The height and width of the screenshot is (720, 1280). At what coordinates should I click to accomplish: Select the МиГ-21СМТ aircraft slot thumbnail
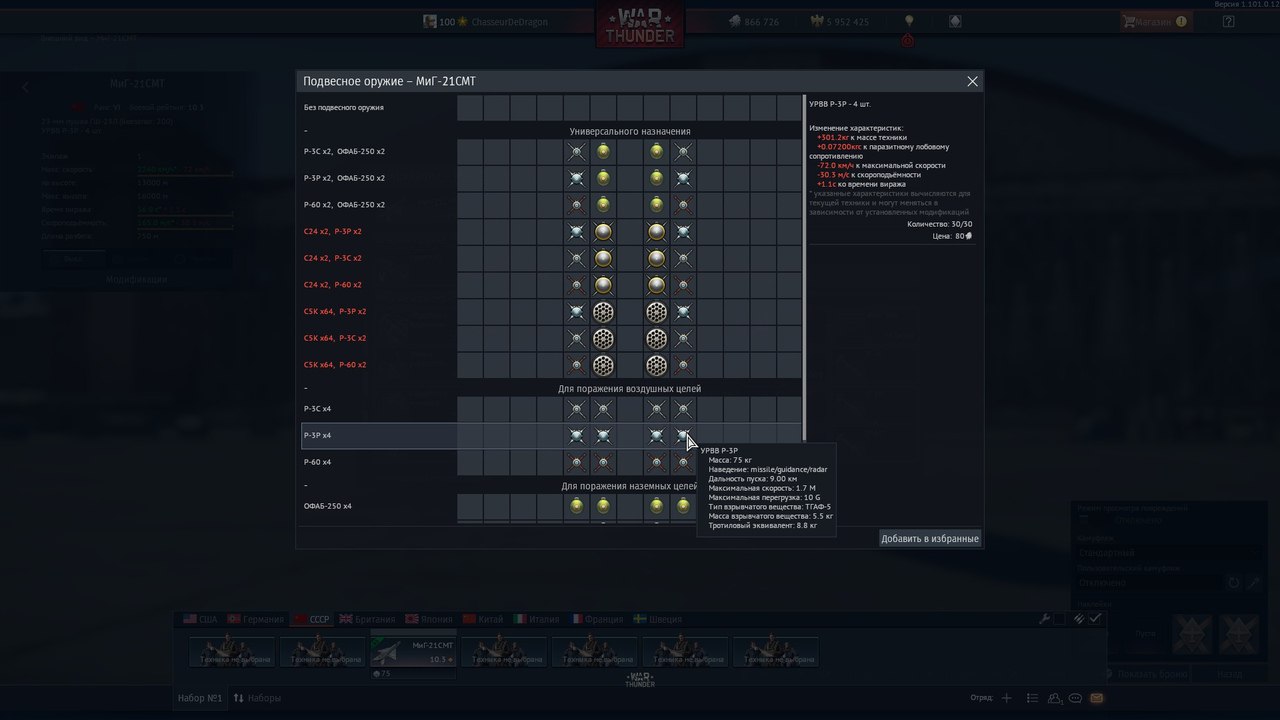(x=413, y=651)
